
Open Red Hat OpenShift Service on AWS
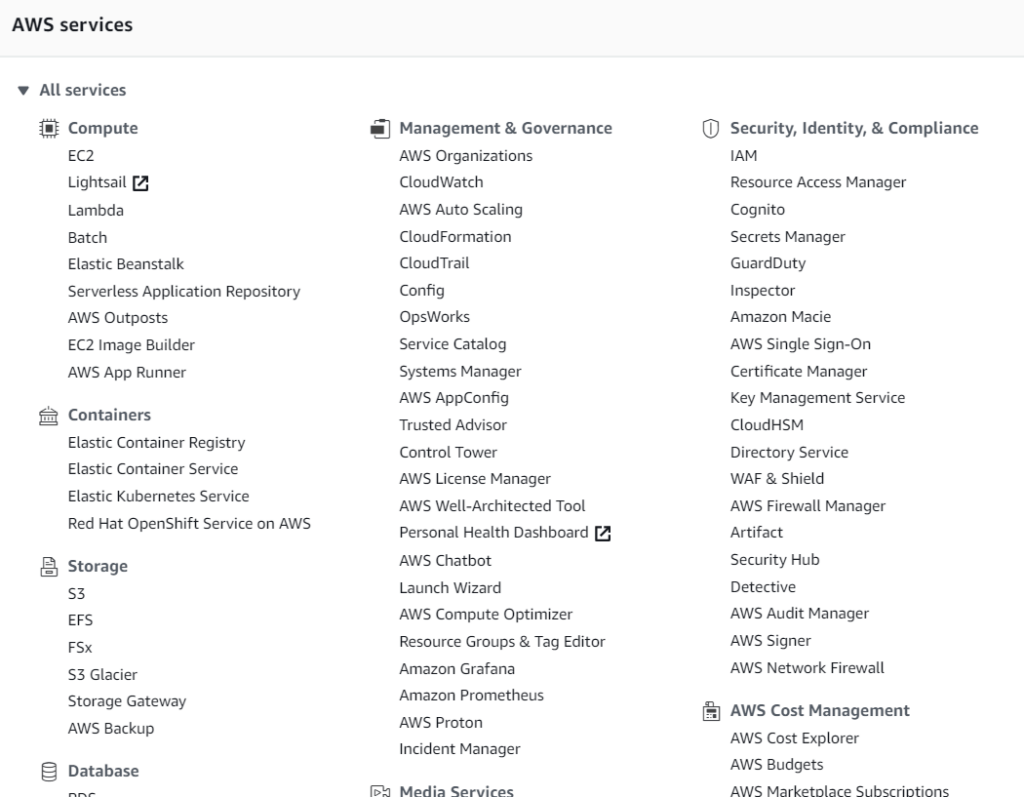[x=189, y=524]
